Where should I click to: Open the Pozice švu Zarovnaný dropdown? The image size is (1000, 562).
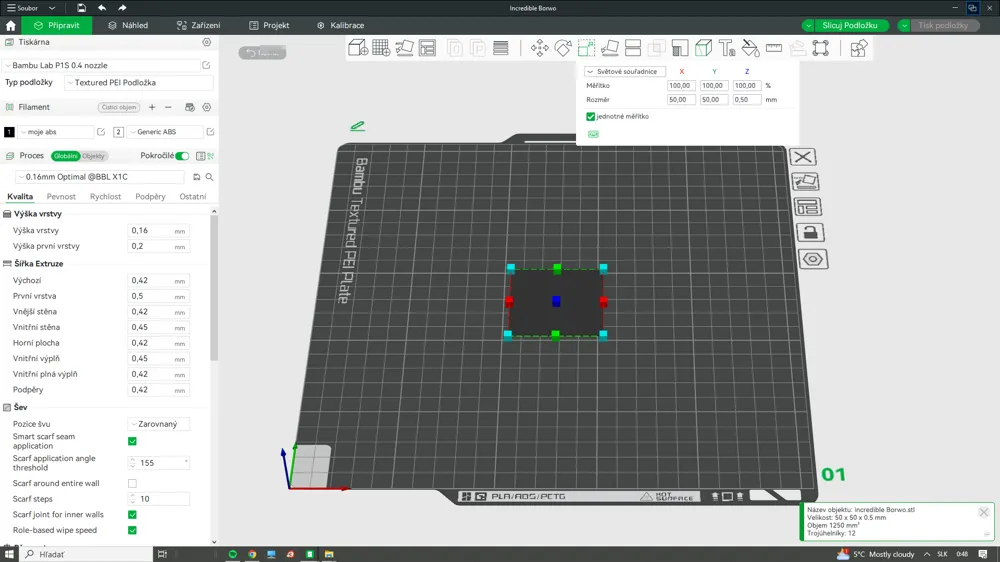click(x=159, y=424)
